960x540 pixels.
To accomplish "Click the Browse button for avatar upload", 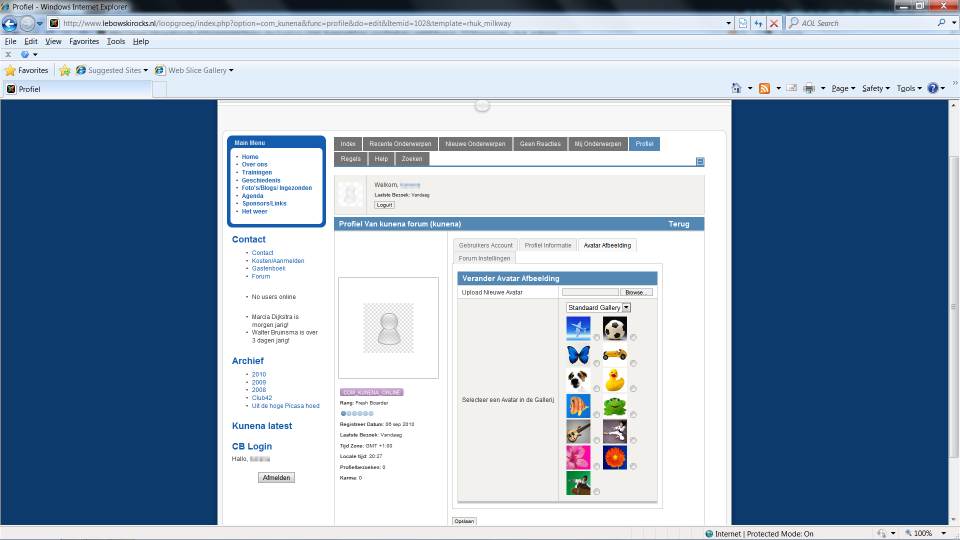I will pos(634,292).
